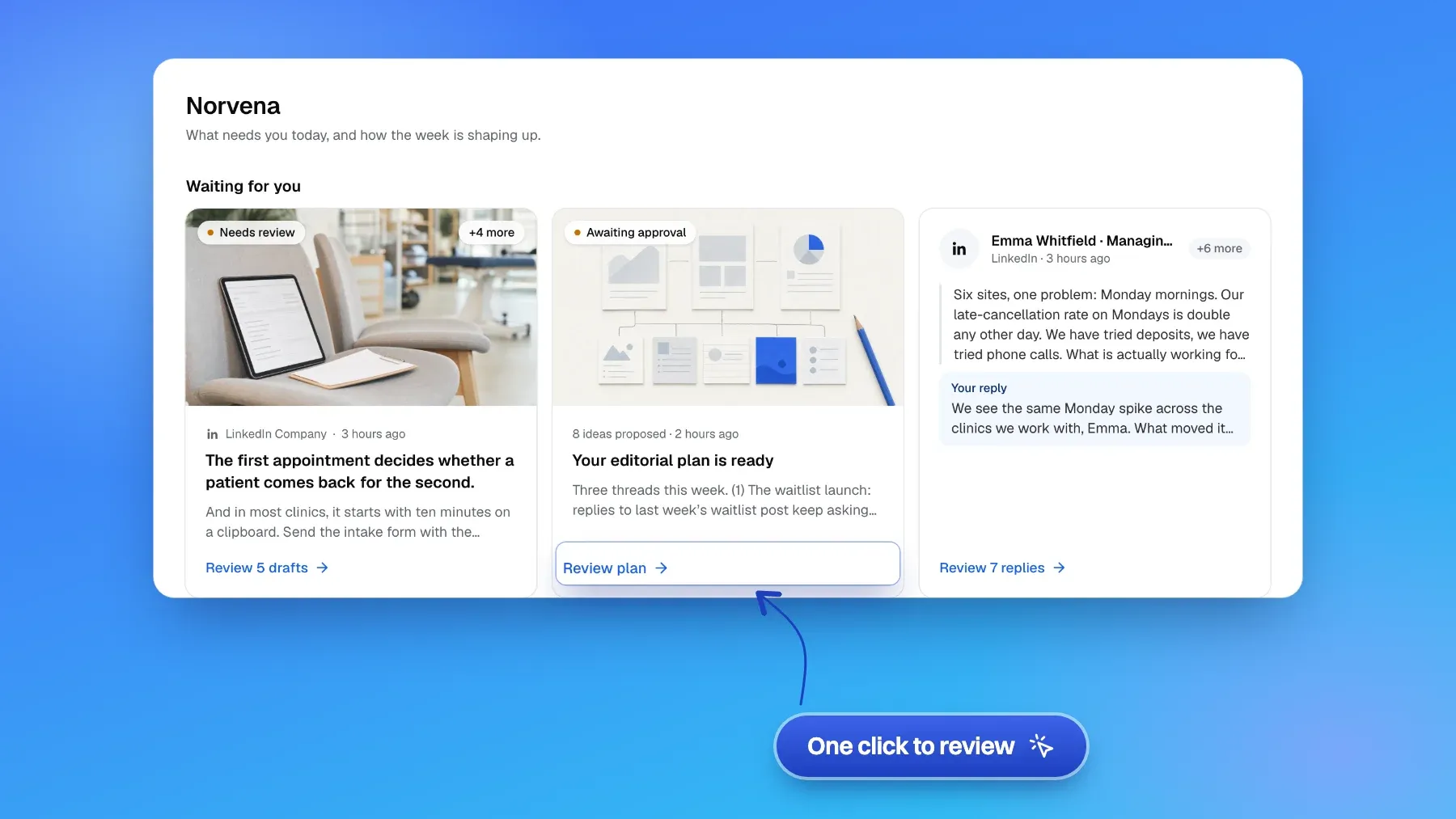Click the 'LinkedIn · 3 hours ago' caption
The image size is (1456, 819).
(1050, 259)
